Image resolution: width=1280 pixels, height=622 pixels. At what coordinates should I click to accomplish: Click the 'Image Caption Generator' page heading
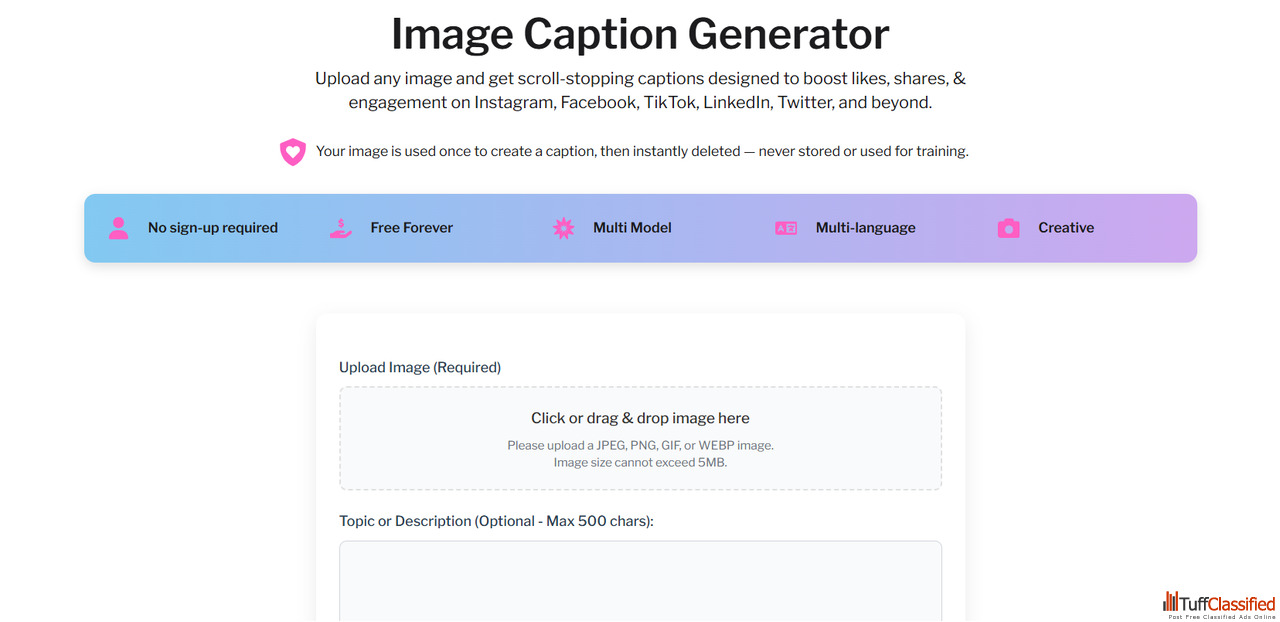(640, 33)
